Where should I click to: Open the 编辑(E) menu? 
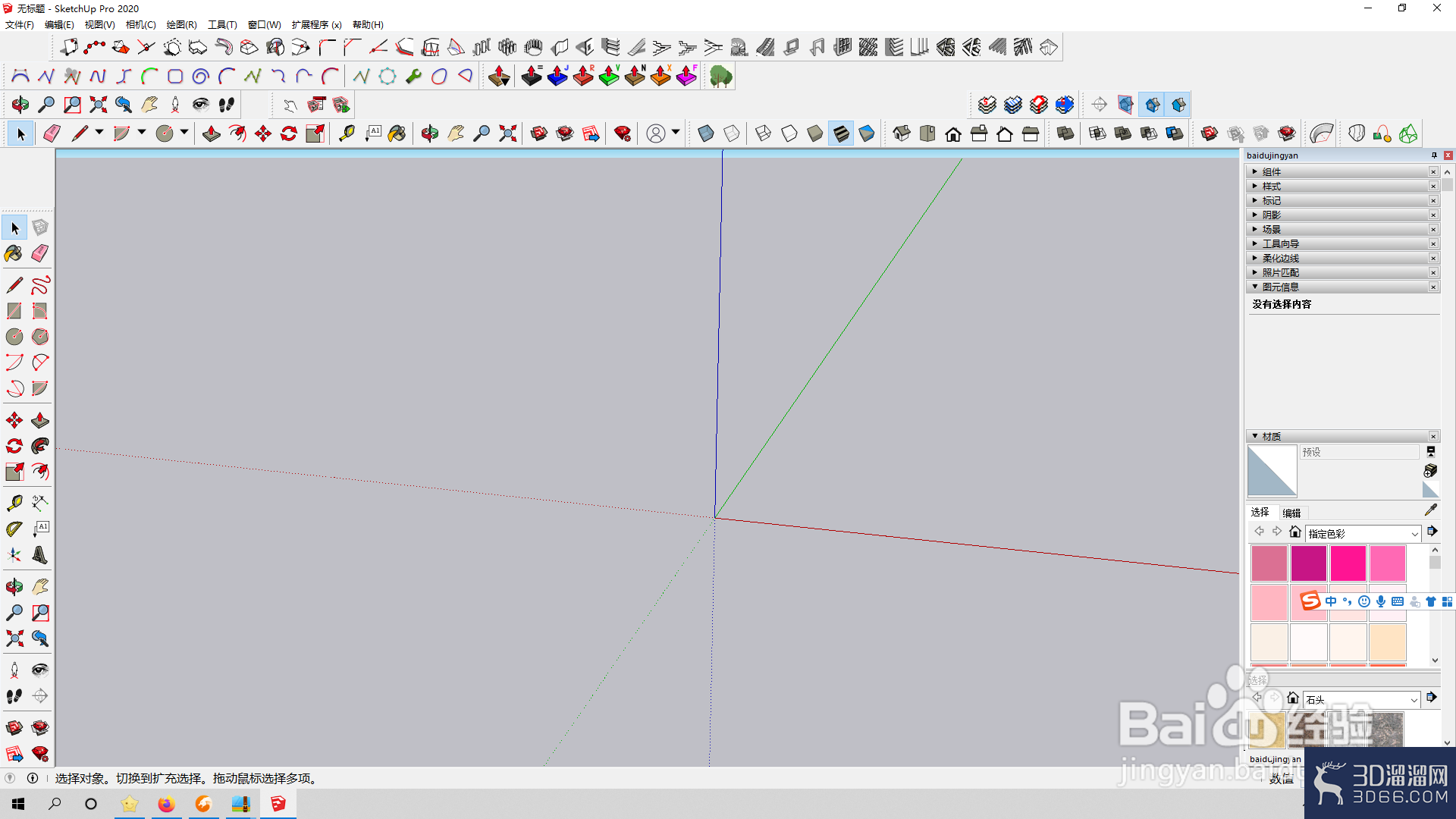59,25
